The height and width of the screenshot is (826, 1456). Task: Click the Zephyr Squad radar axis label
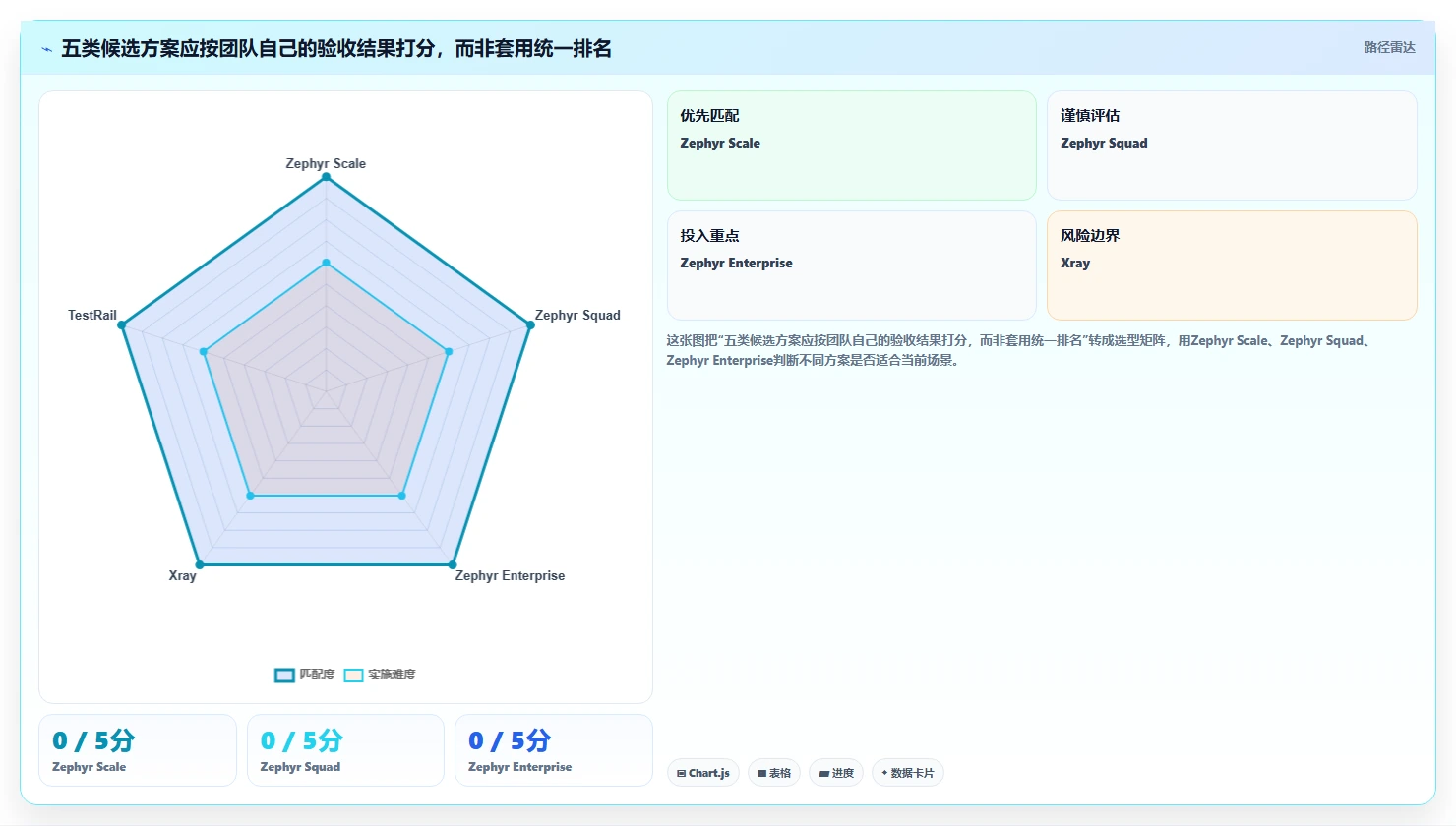(577, 315)
